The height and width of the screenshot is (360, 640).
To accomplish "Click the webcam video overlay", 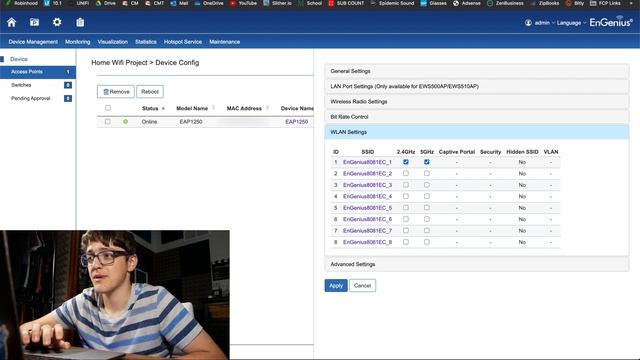I will (x=115, y=295).
